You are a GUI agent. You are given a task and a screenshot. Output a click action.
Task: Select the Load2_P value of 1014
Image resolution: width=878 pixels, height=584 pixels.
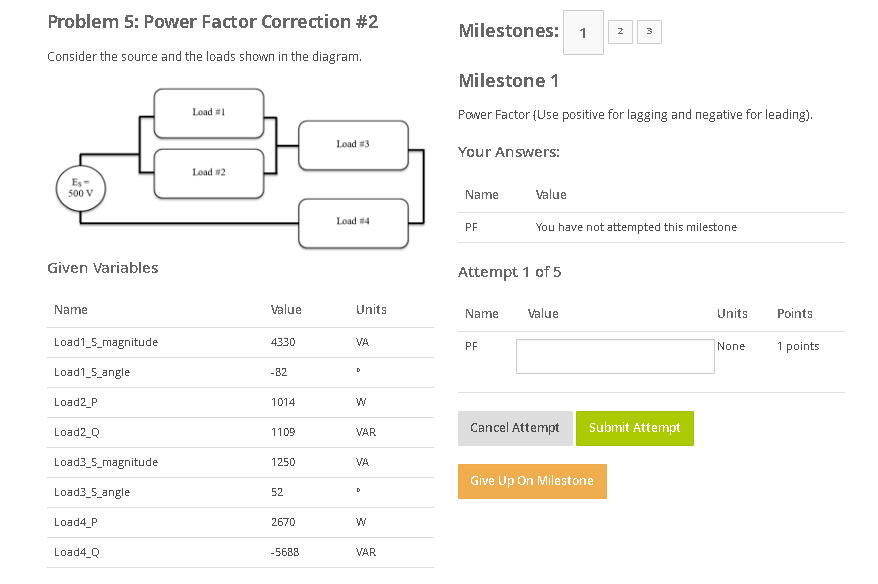pos(286,402)
